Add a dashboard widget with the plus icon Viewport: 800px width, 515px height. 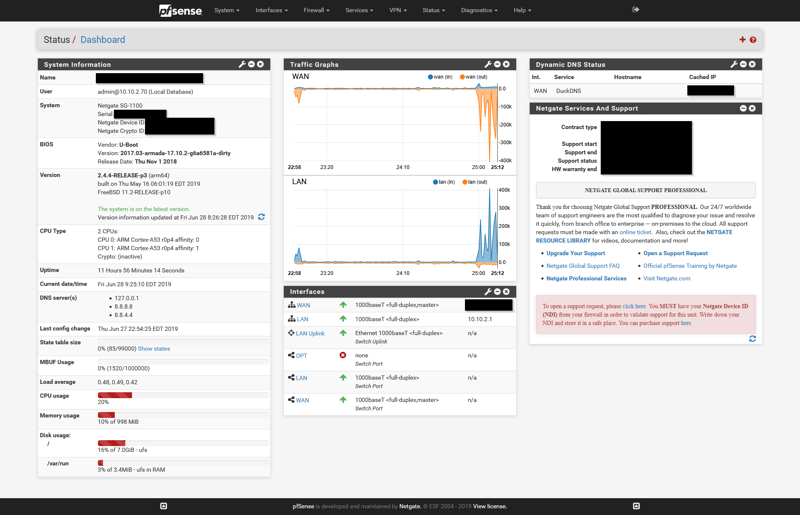coord(742,40)
